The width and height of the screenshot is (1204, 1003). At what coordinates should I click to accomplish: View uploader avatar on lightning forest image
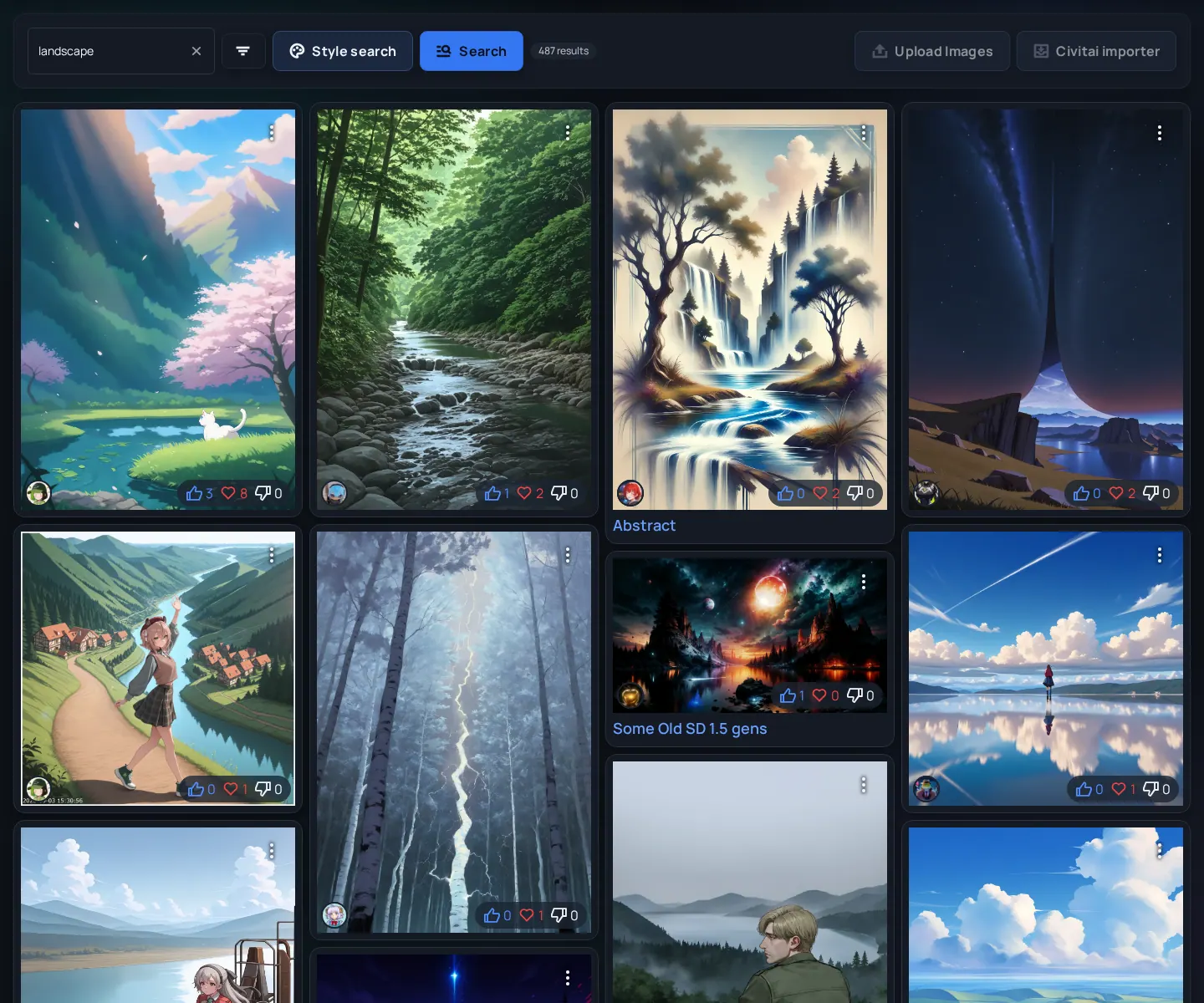pos(334,915)
